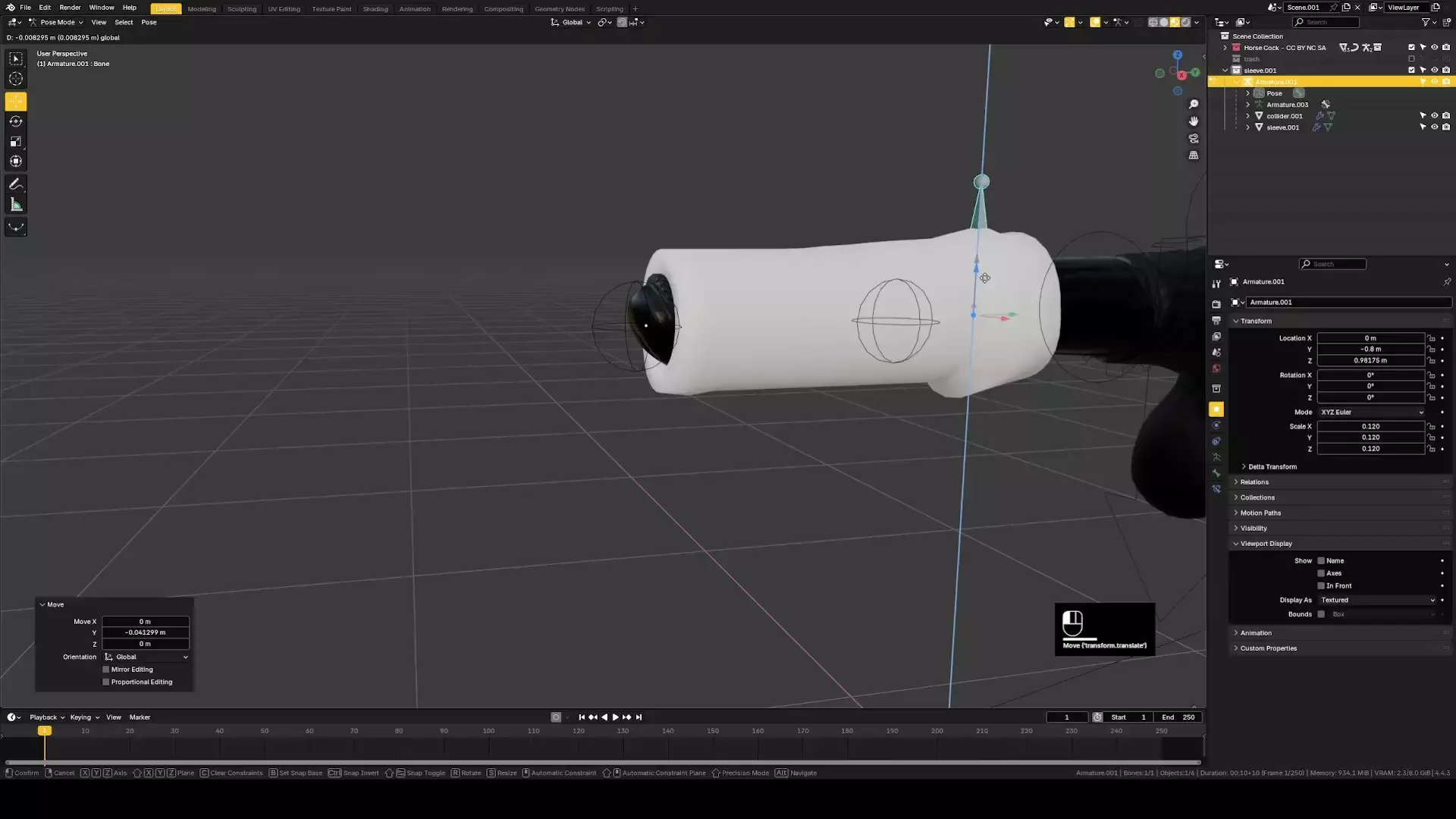Expand the Delta Transform section

tap(1272, 467)
